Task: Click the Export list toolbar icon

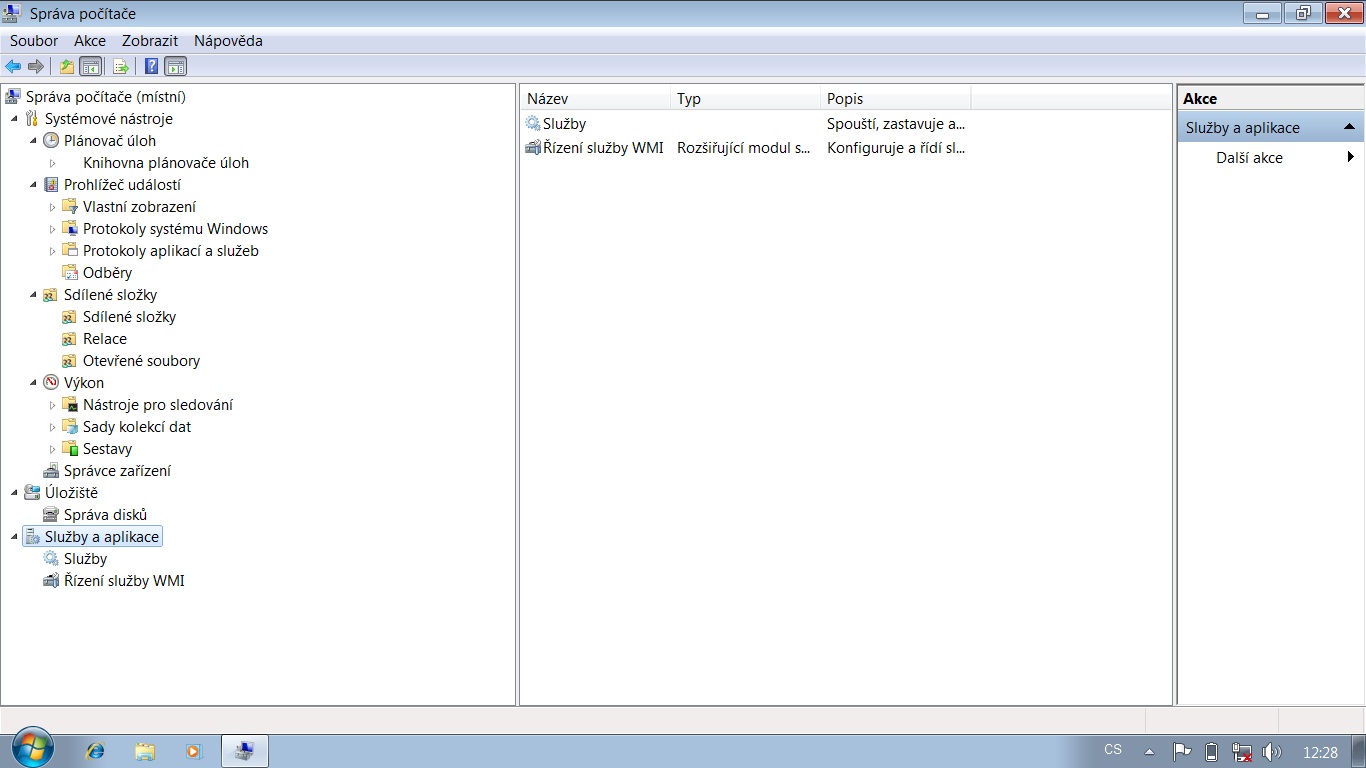Action: [121, 67]
